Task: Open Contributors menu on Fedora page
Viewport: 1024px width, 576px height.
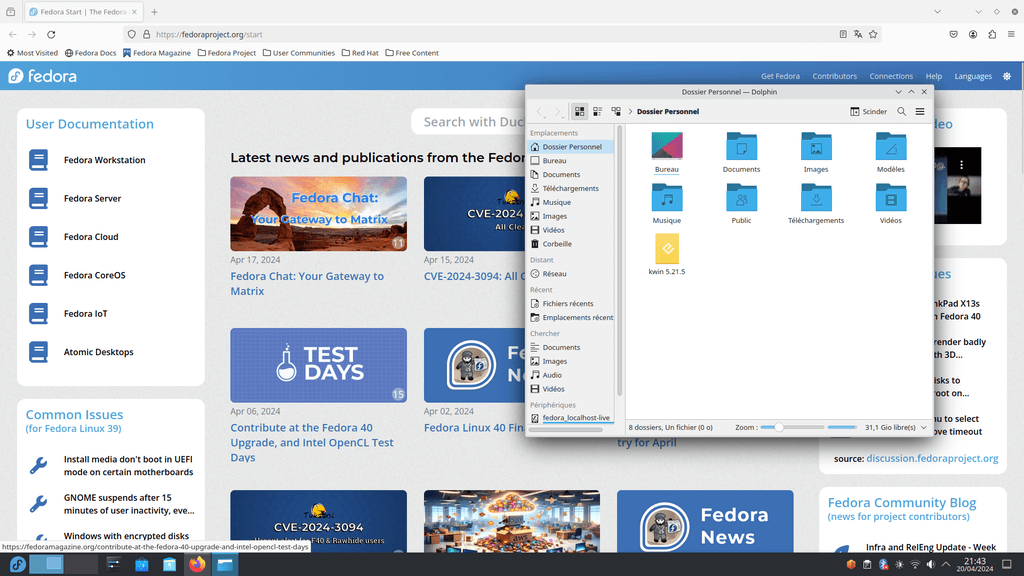Action: (x=834, y=76)
